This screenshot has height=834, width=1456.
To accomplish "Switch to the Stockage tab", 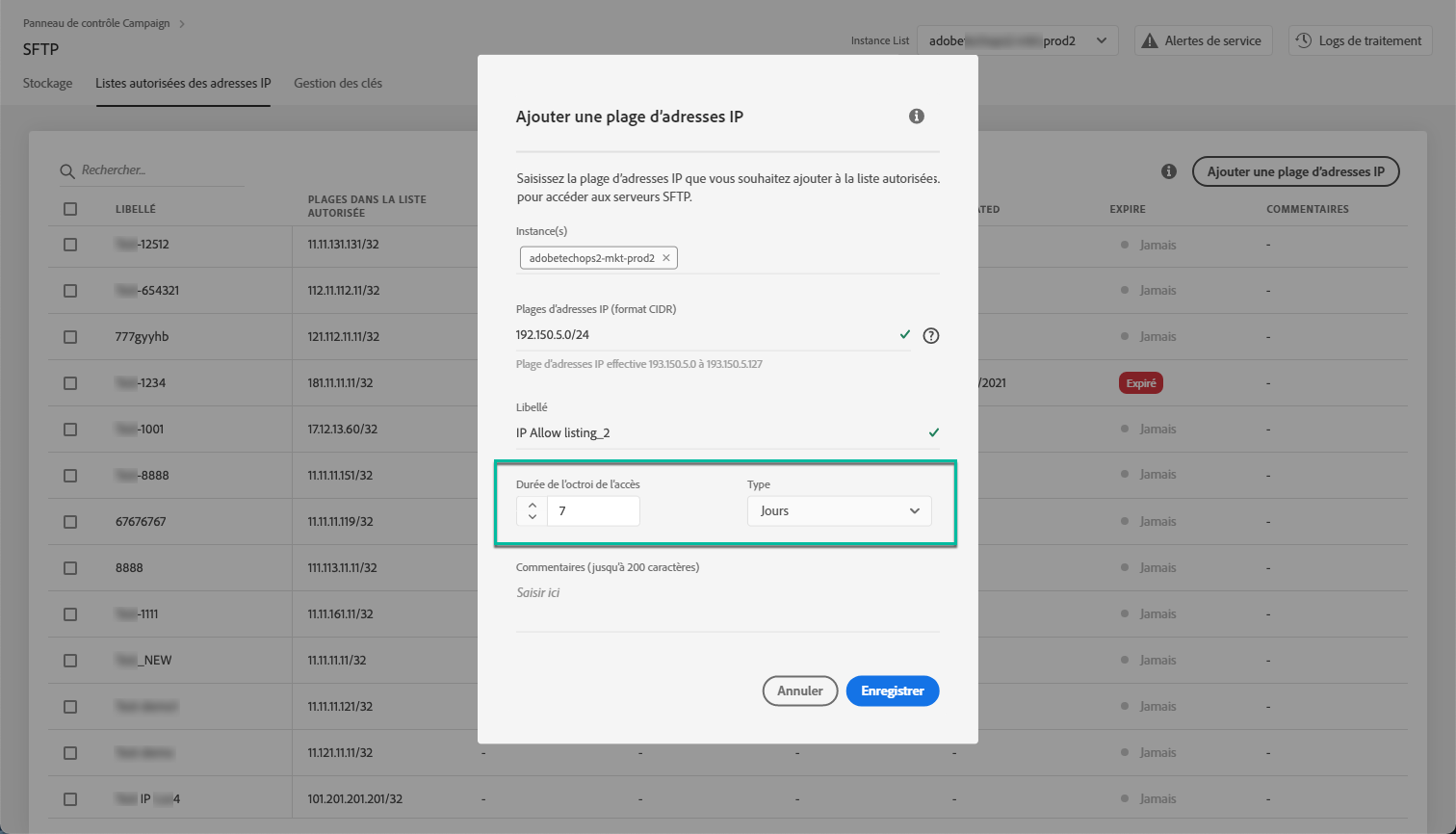I will click(x=47, y=84).
